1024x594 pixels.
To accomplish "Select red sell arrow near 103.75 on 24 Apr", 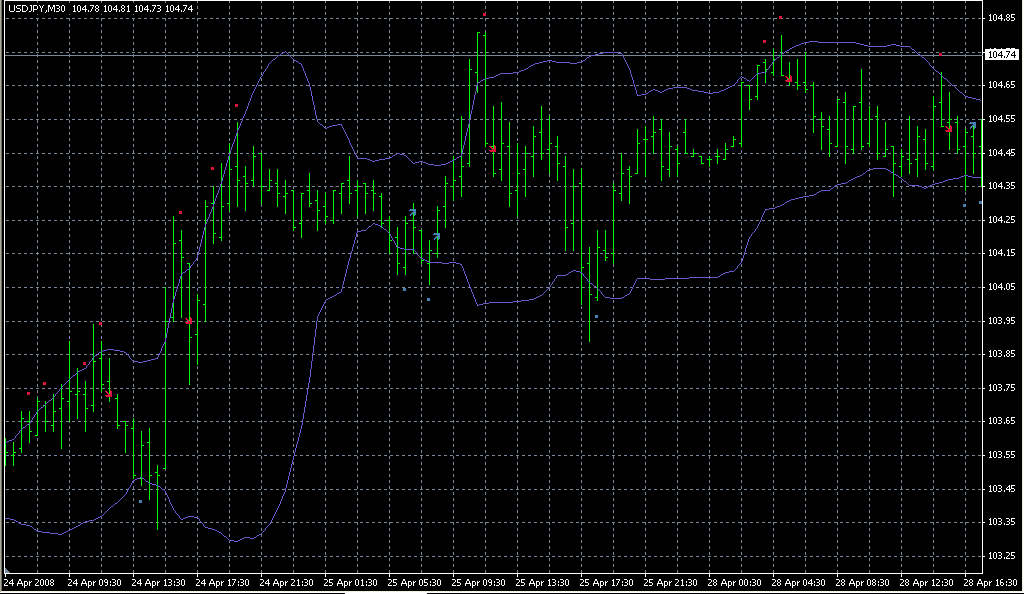I will (109, 394).
